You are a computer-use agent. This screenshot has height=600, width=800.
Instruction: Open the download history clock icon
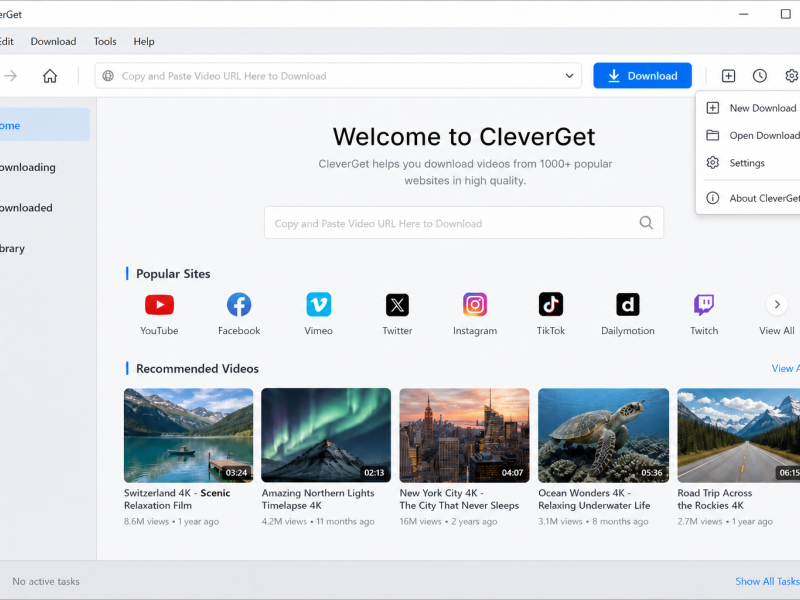click(760, 76)
